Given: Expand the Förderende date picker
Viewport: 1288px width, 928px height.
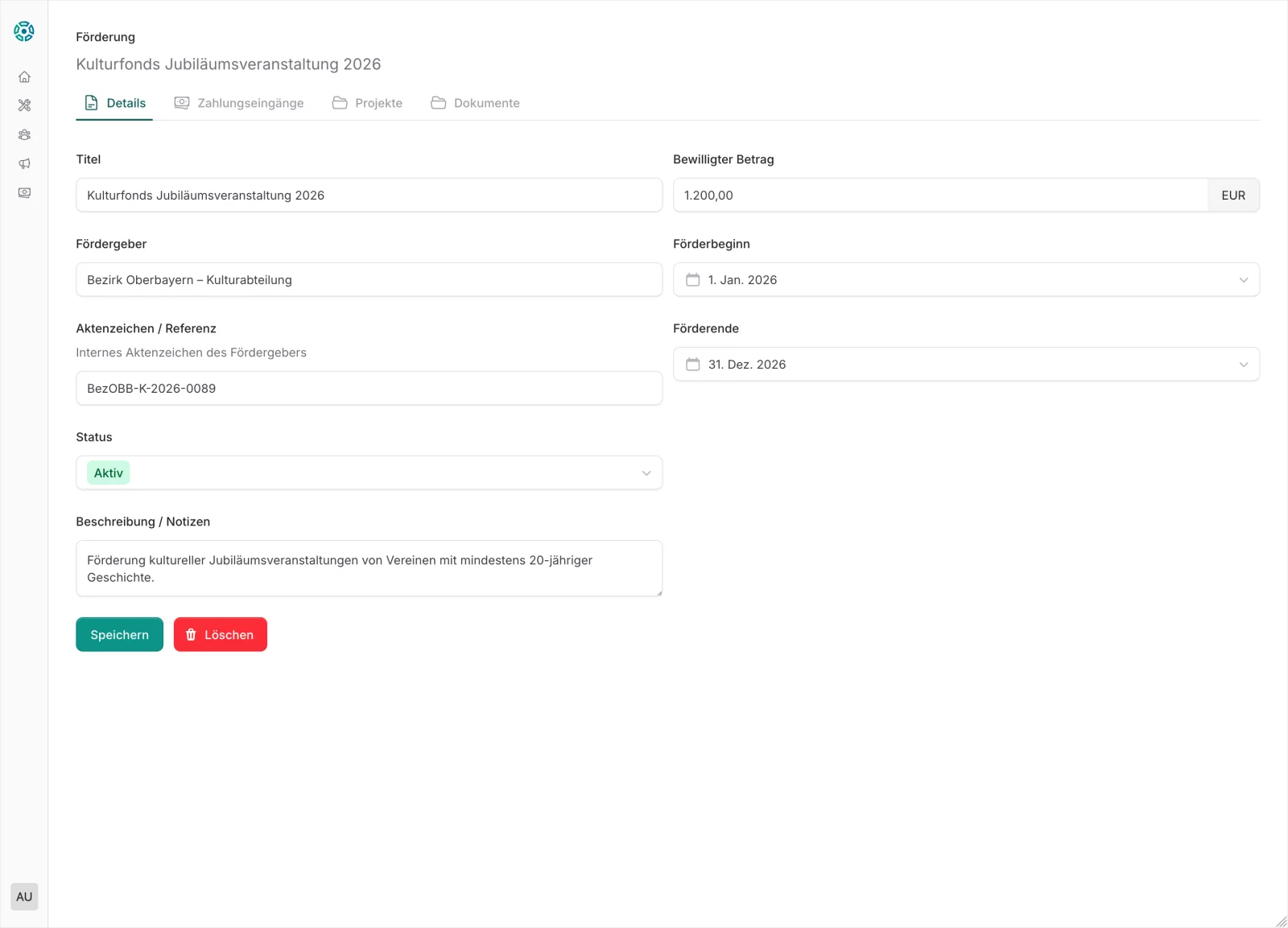Looking at the screenshot, I should (1245, 364).
